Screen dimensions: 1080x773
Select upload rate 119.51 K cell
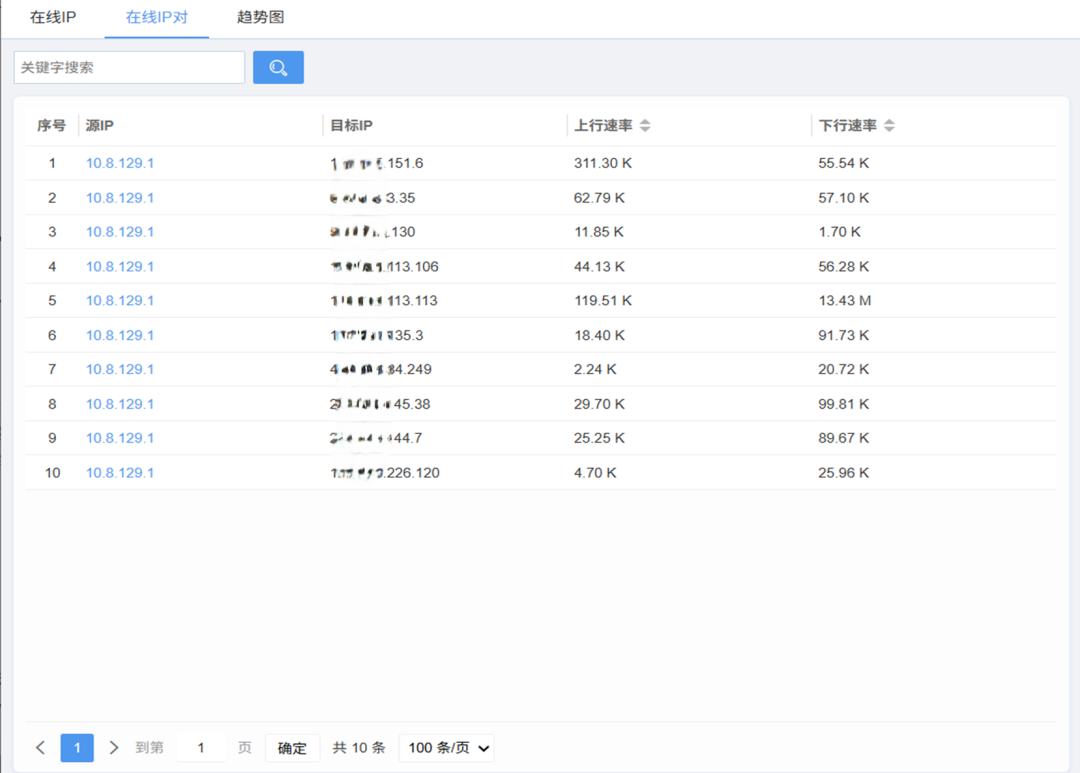(x=603, y=301)
